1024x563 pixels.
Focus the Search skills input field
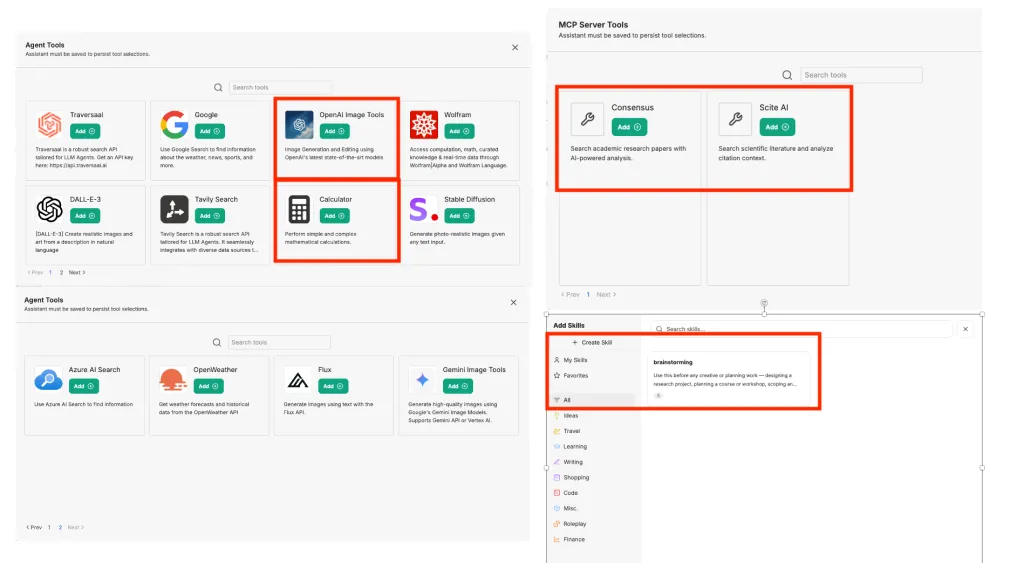801,329
